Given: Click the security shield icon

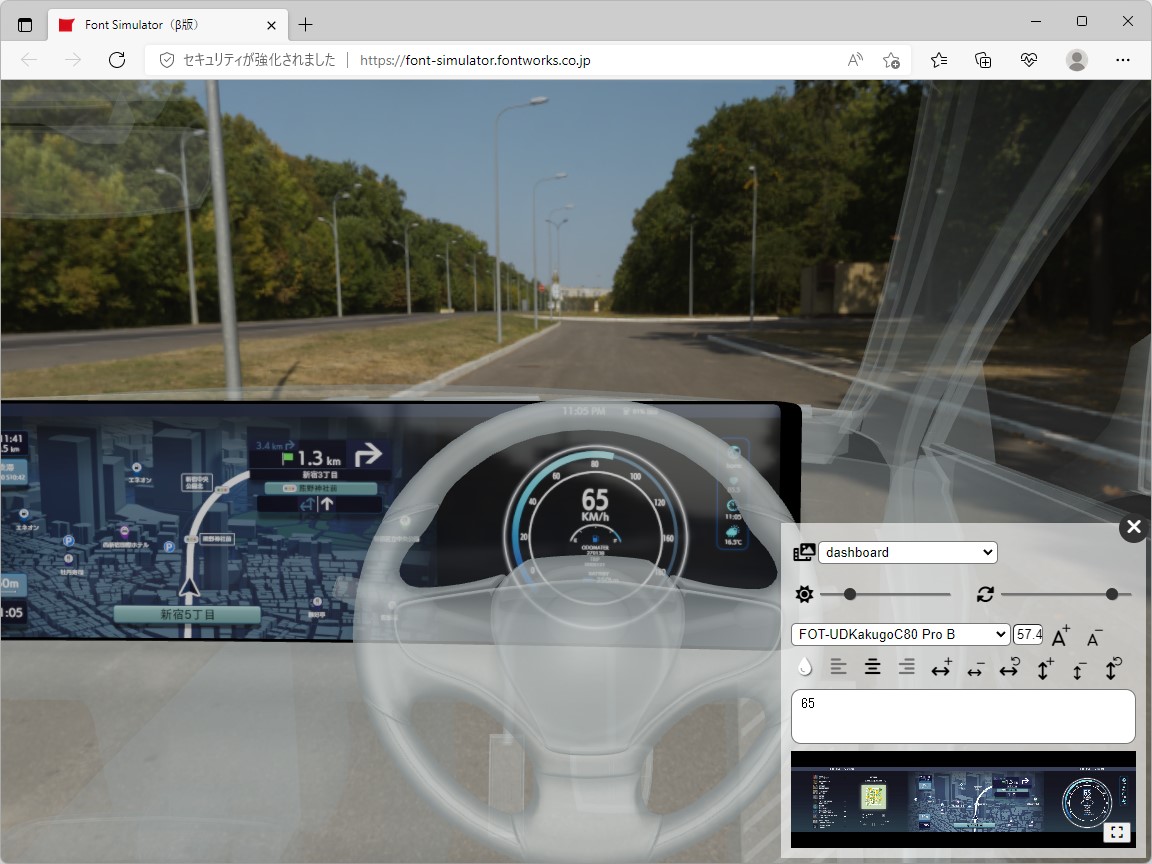Looking at the screenshot, I should [x=167, y=60].
